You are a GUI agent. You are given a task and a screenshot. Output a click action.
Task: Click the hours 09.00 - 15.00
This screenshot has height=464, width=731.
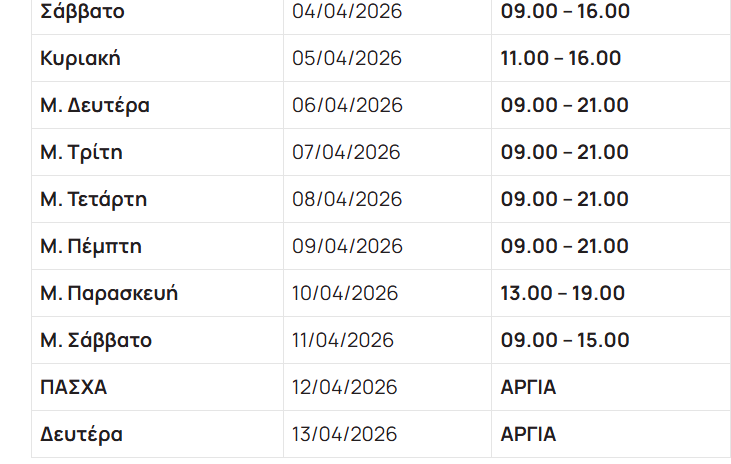(565, 340)
